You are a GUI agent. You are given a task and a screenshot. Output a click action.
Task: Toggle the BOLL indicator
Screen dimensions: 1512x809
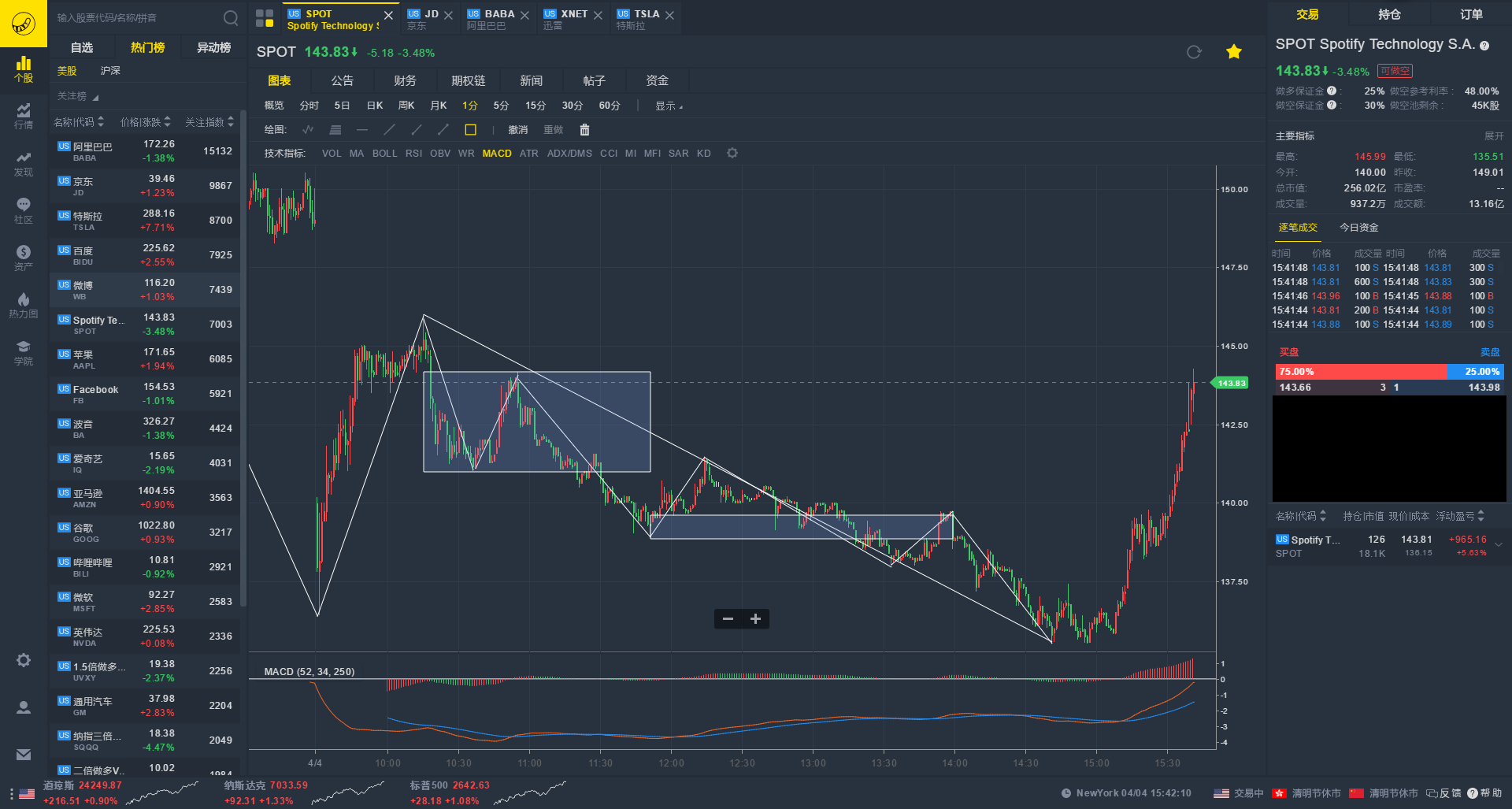click(384, 154)
